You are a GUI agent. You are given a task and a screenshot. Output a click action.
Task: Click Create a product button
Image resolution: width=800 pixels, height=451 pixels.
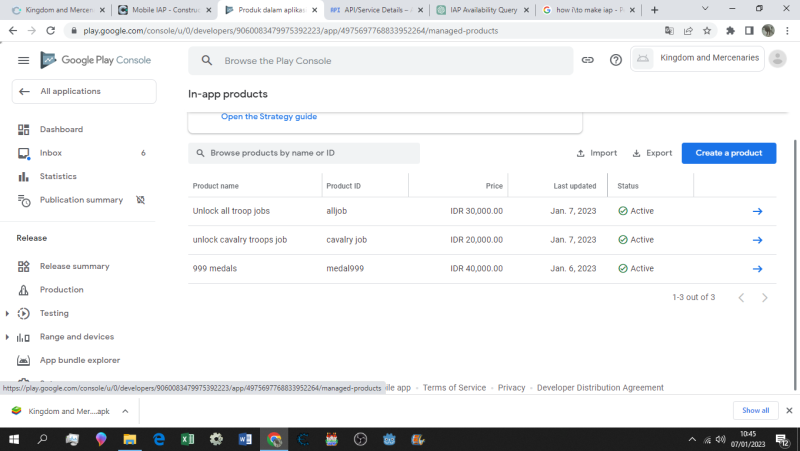(729, 153)
